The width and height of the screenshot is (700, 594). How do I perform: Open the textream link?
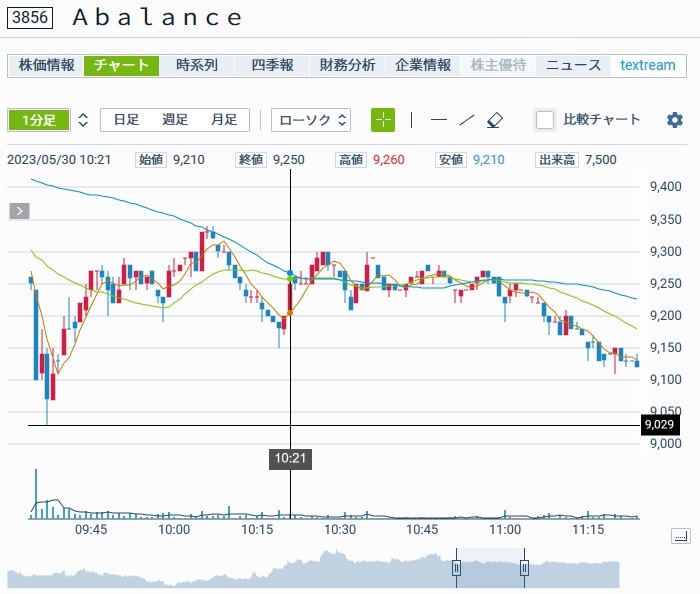point(647,66)
